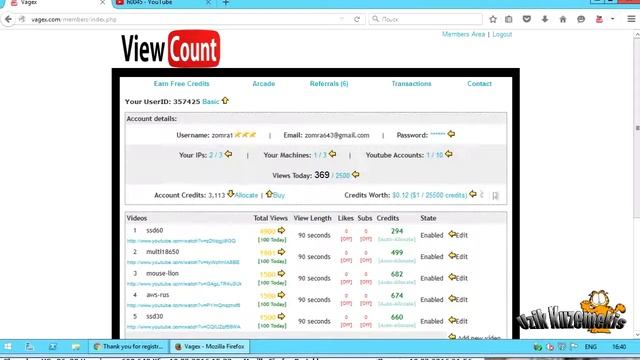Edit the mouse-lion video entry
Image resolution: width=640 pixels, height=360 pixels.
[x=462, y=278]
